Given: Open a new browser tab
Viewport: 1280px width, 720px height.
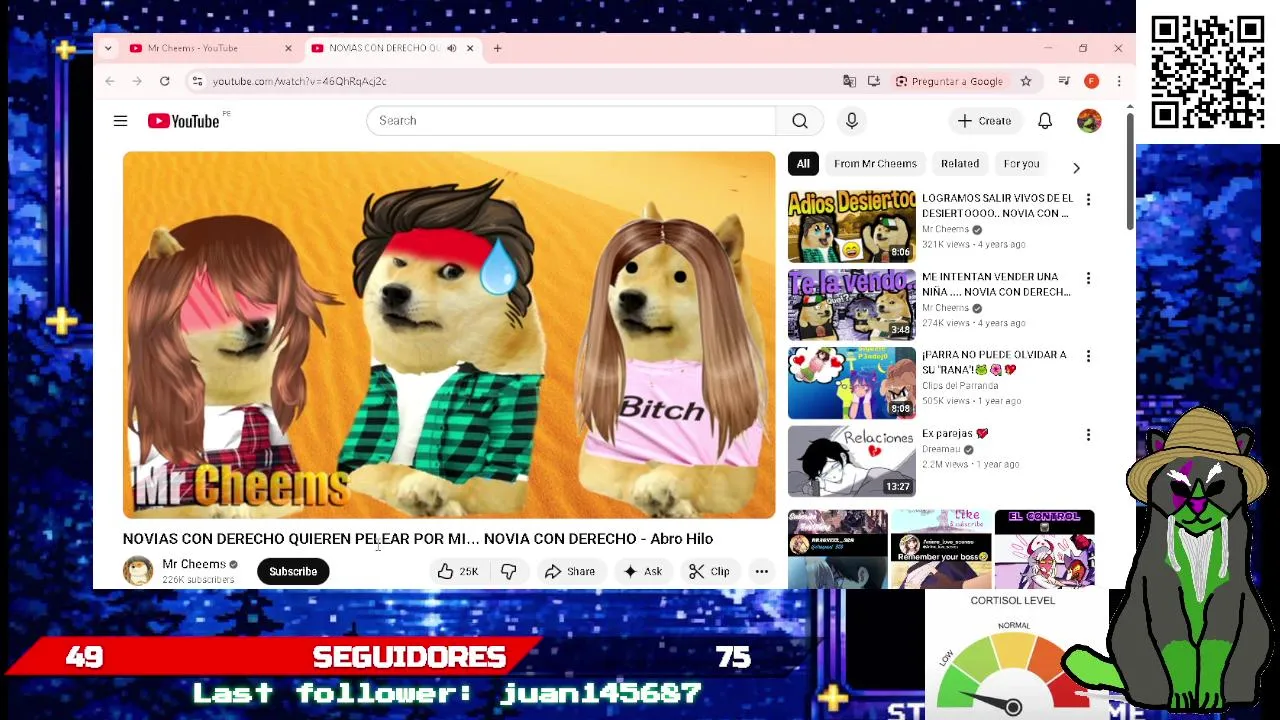Looking at the screenshot, I should [x=497, y=48].
